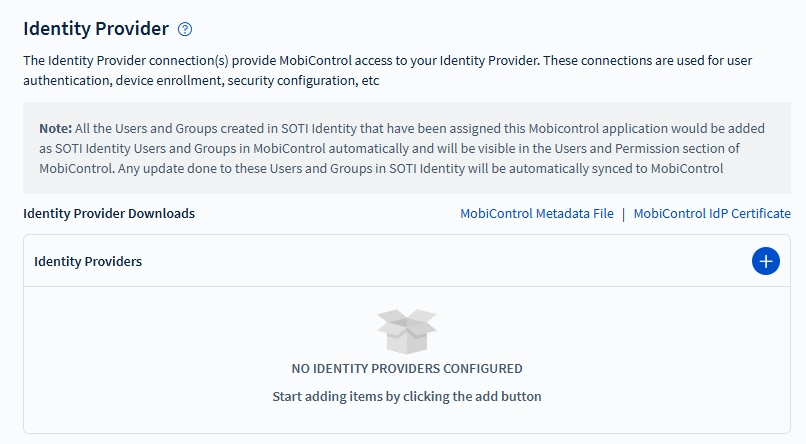This screenshot has height=444, width=806.
Task: Click blank area left of the box illustration
Action: 200,330
